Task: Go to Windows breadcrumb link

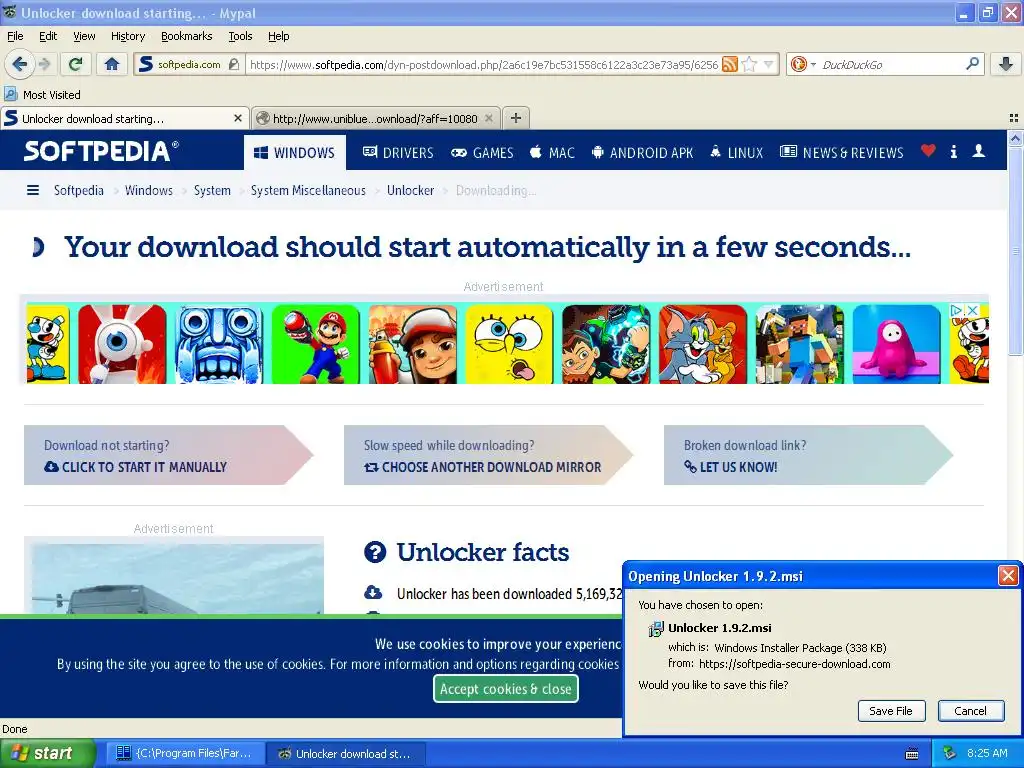Action: point(149,190)
